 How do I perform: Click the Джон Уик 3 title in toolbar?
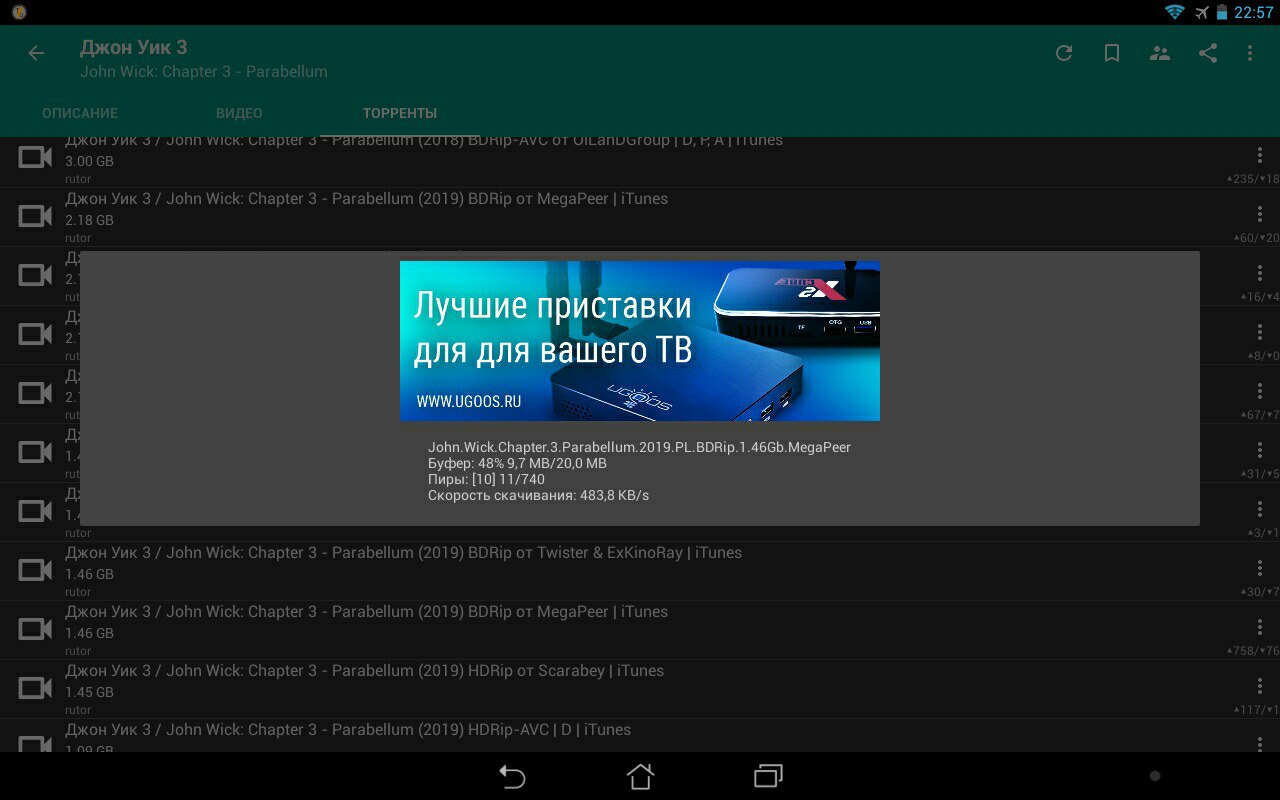(133, 47)
